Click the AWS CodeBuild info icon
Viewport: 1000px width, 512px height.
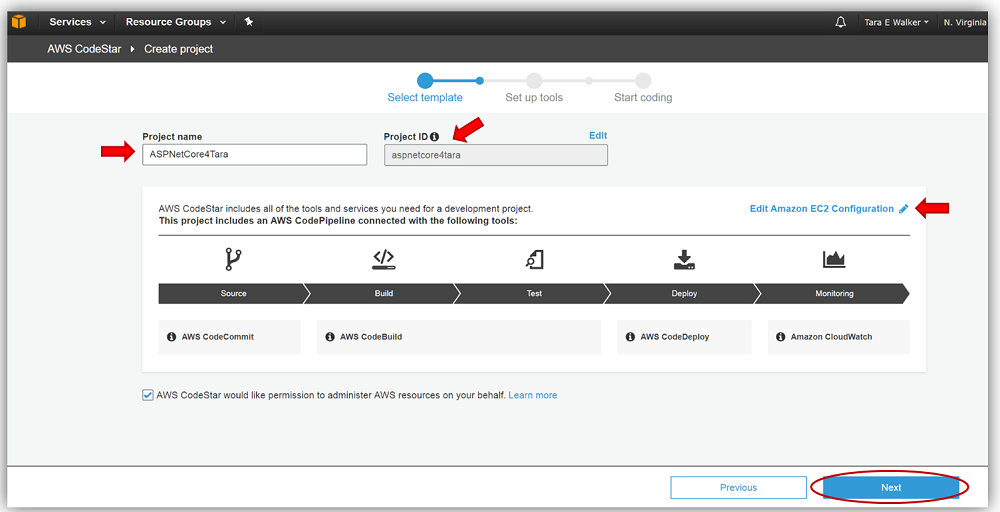pos(330,337)
